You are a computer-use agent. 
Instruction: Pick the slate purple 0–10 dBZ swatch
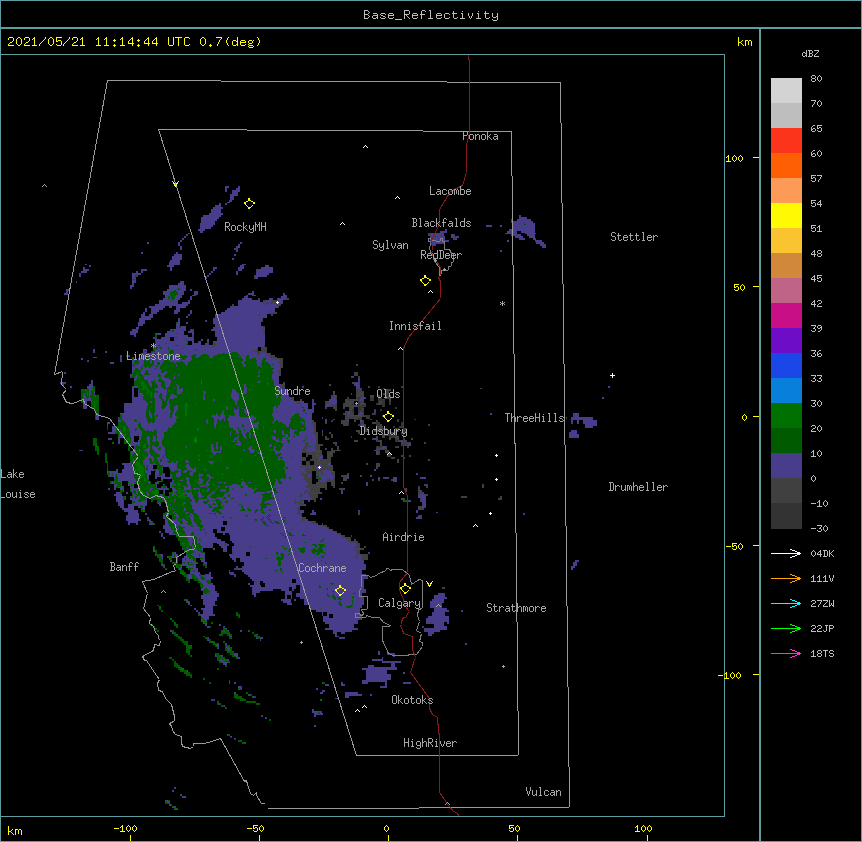point(786,466)
